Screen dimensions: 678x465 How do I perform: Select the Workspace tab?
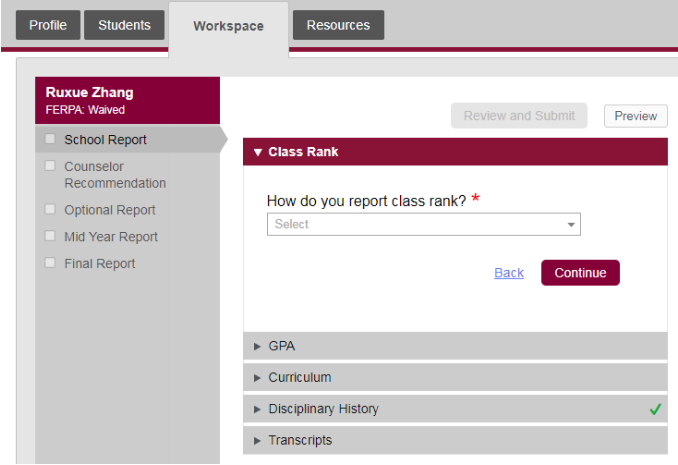point(228,26)
